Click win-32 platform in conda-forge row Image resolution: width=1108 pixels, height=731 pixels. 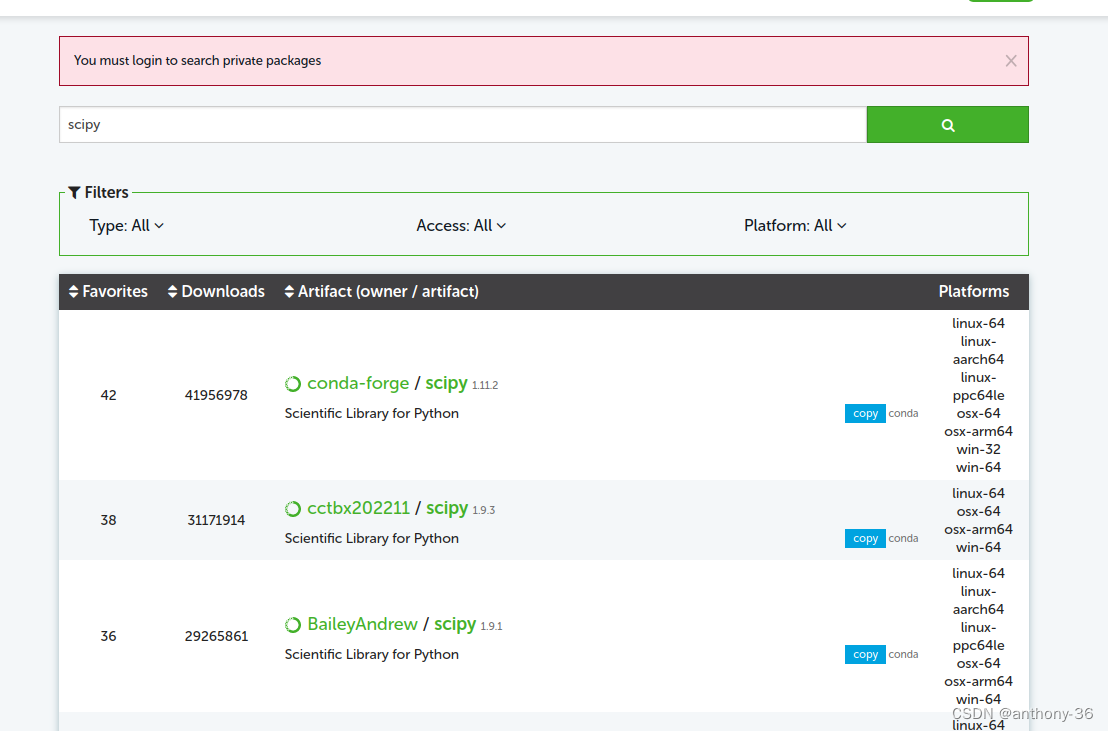[x=978, y=450]
